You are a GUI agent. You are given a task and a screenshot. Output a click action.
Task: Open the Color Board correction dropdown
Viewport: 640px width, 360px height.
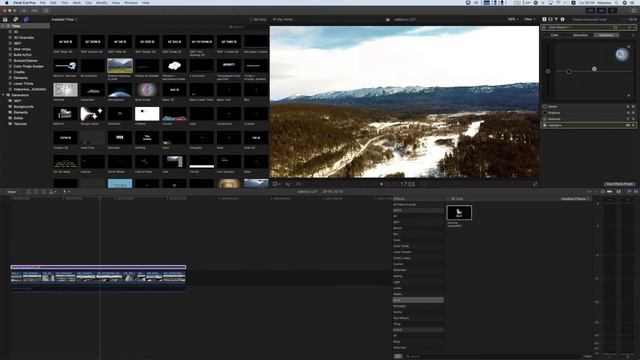coord(561,27)
